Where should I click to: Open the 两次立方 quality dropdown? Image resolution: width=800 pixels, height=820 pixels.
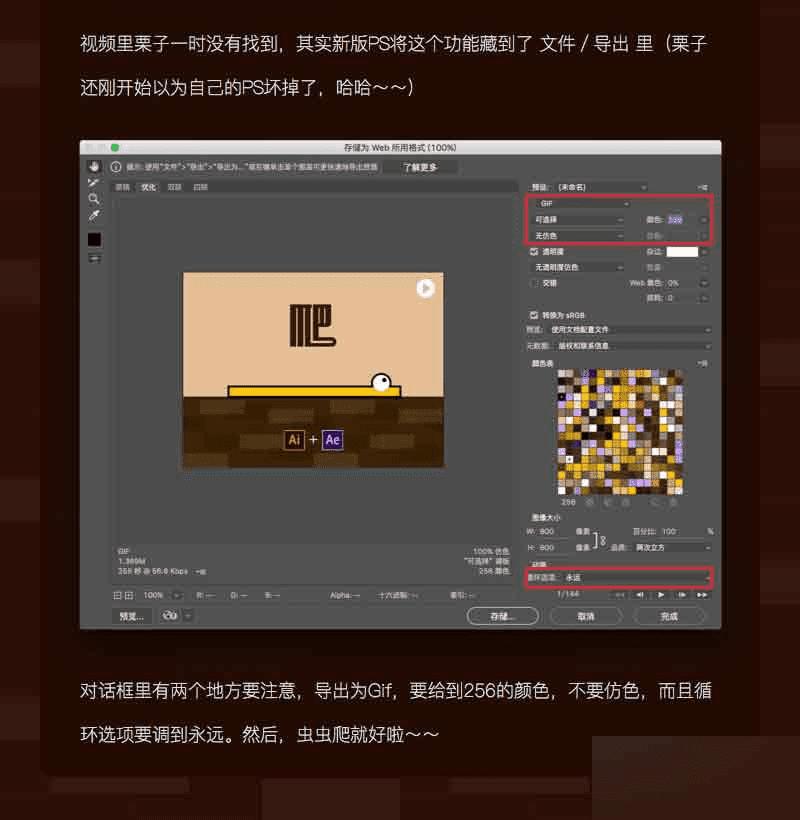(x=672, y=548)
